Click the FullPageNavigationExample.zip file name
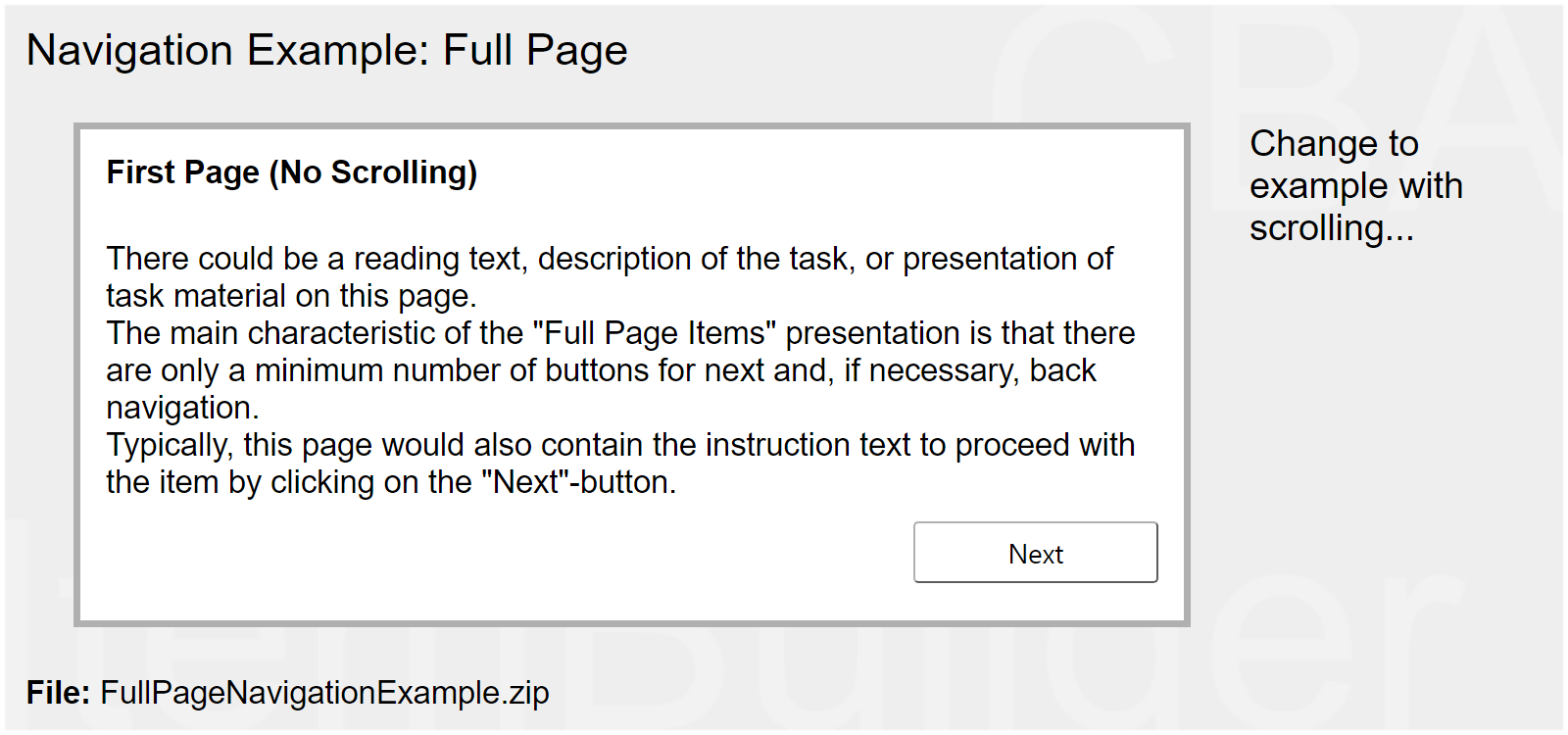1568x735 pixels. click(324, 693)
